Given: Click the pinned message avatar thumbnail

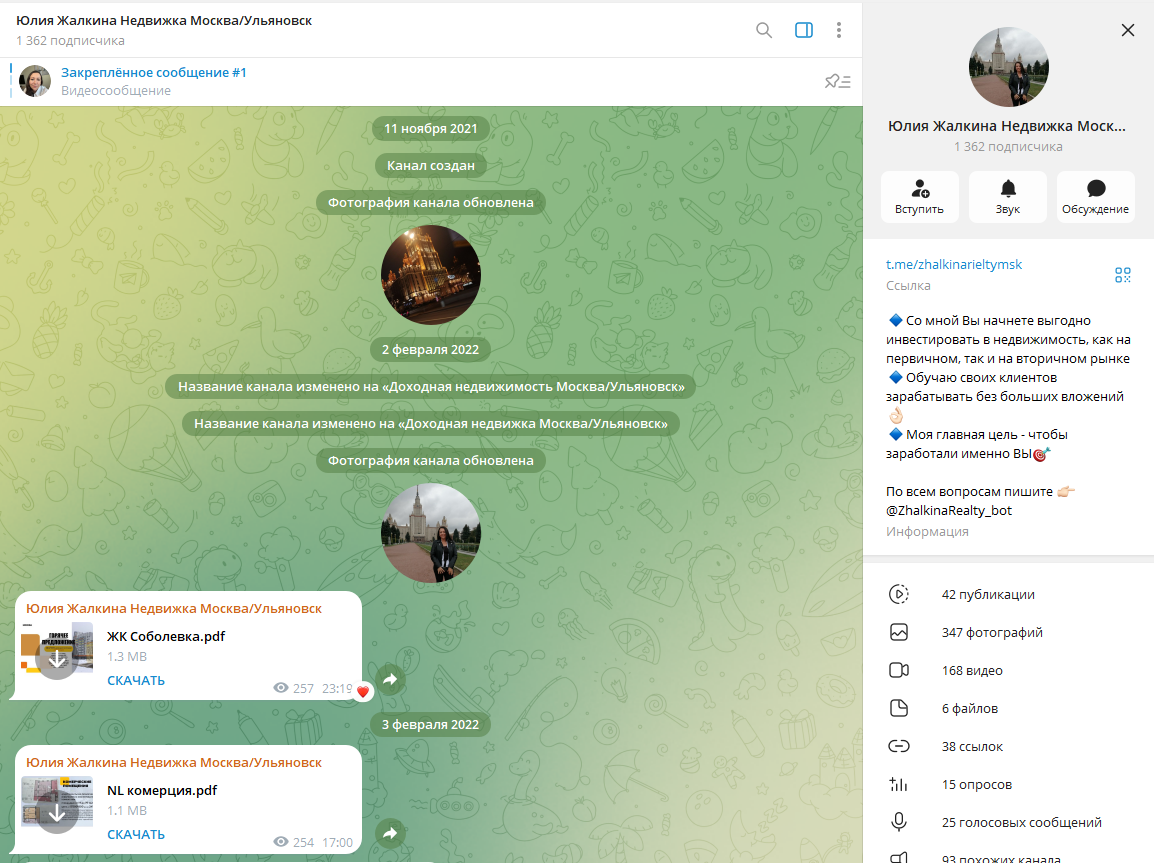Looking at the screenshot, I should tap(35, 81).
